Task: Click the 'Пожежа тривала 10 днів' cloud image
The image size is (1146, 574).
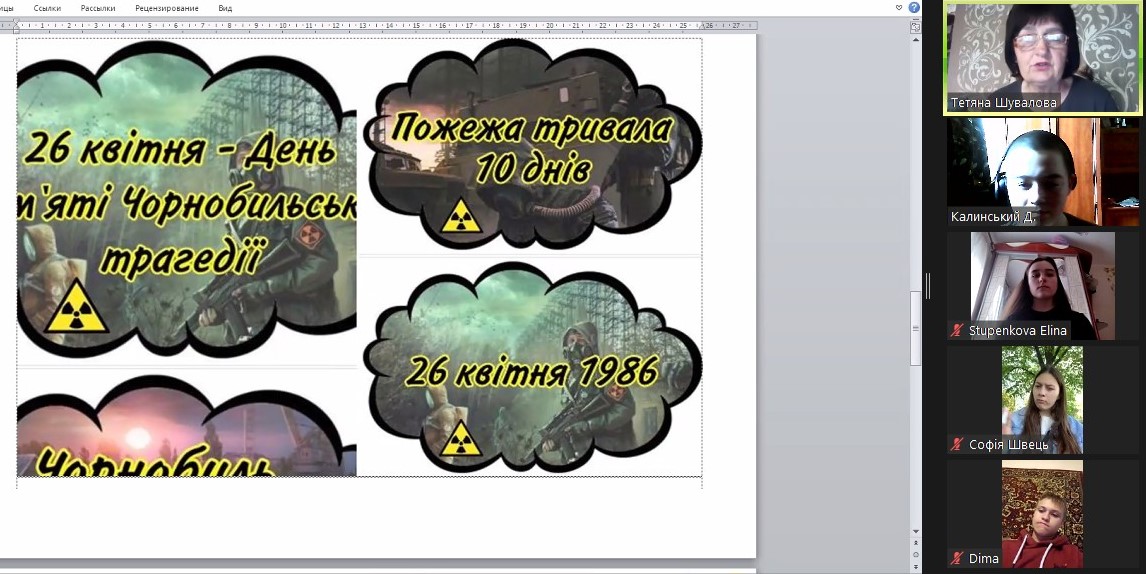Action: point(535,145)
